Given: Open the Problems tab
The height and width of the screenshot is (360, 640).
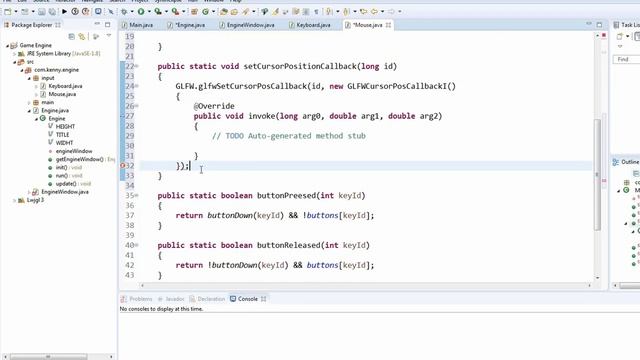Looking at the screenshot, I should click(137, 299).
